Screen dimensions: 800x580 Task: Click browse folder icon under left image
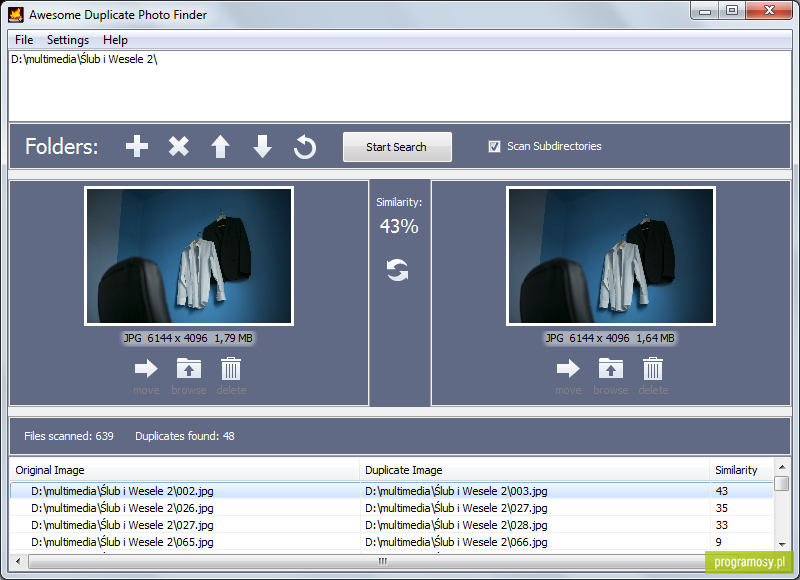(189, 368)
